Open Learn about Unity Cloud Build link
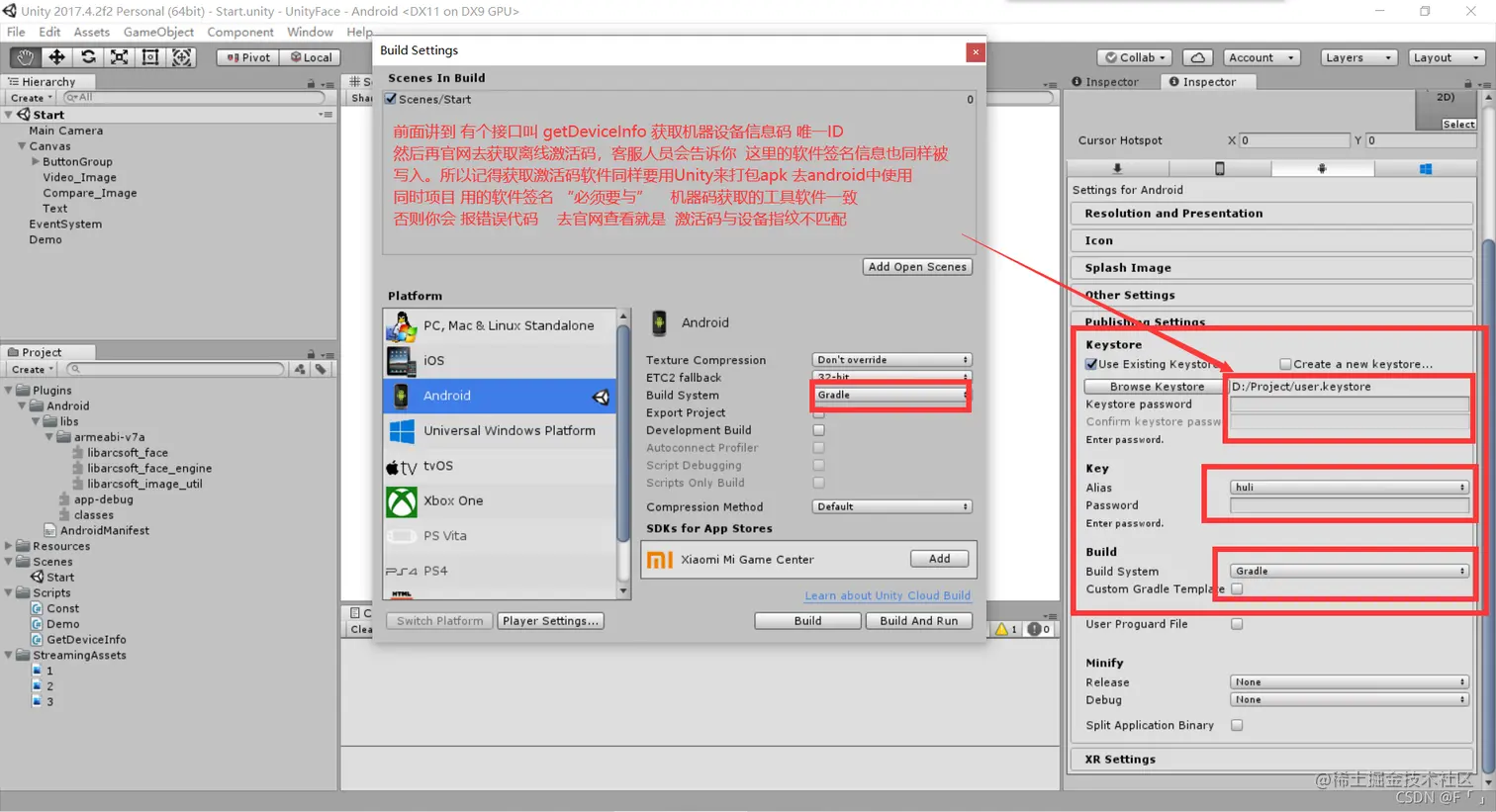 [888, 595]
